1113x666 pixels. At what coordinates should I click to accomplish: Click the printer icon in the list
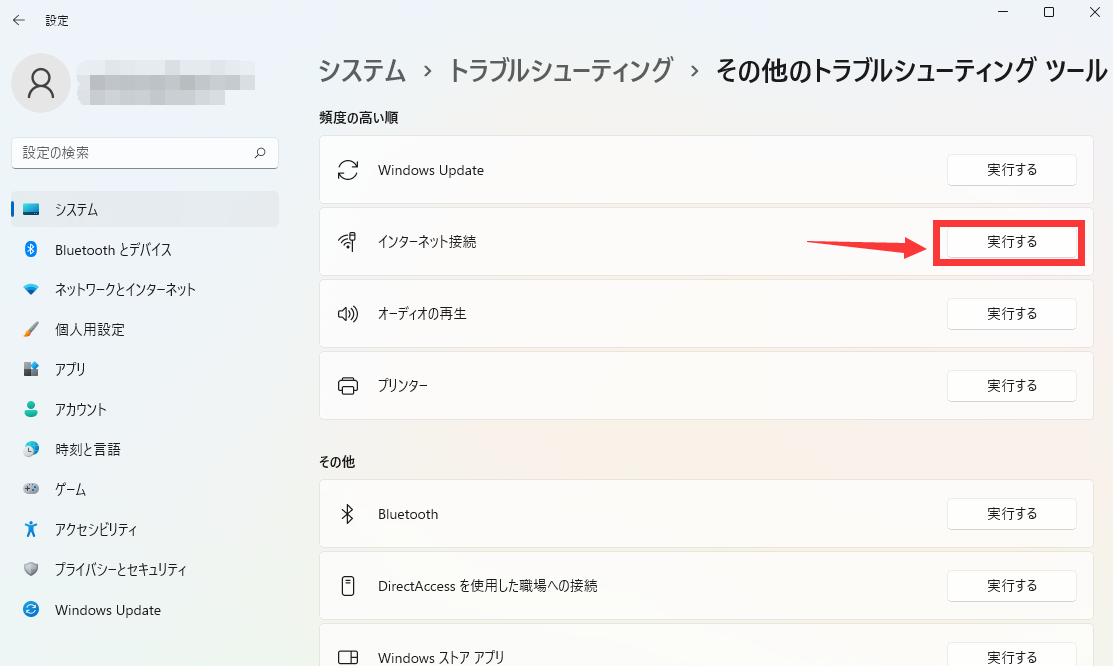point(347,386)
